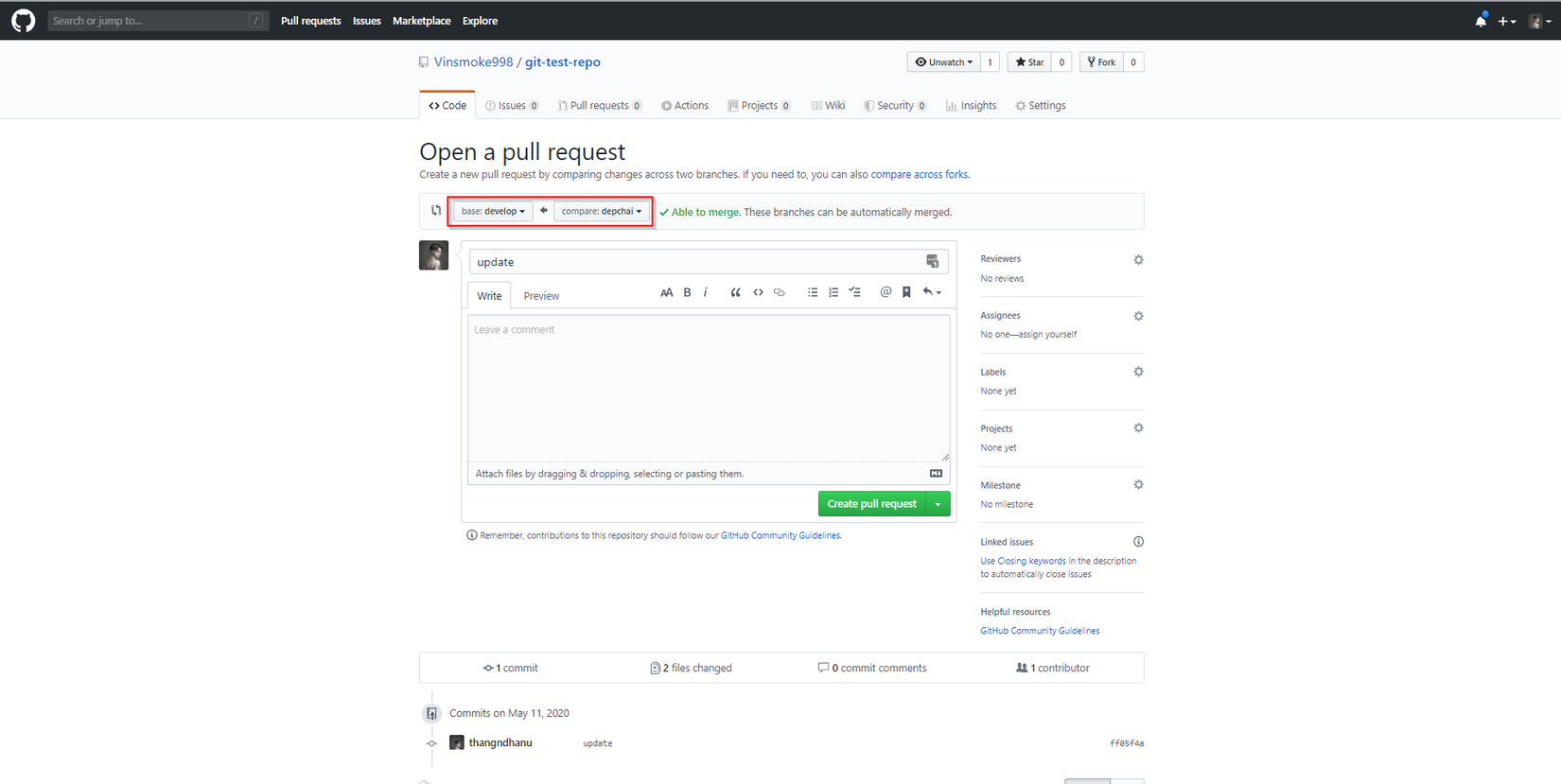
Task: Switch to the Code tab
Action: click(447, 106)
